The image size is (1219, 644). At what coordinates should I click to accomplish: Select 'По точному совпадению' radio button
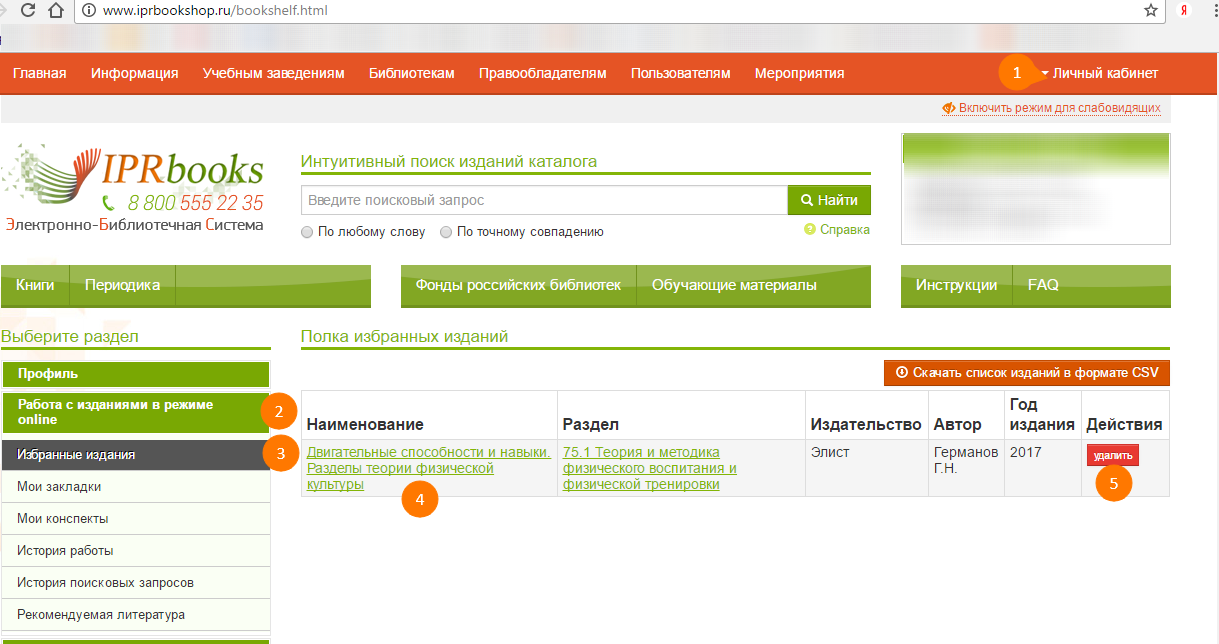pos(446,232)
